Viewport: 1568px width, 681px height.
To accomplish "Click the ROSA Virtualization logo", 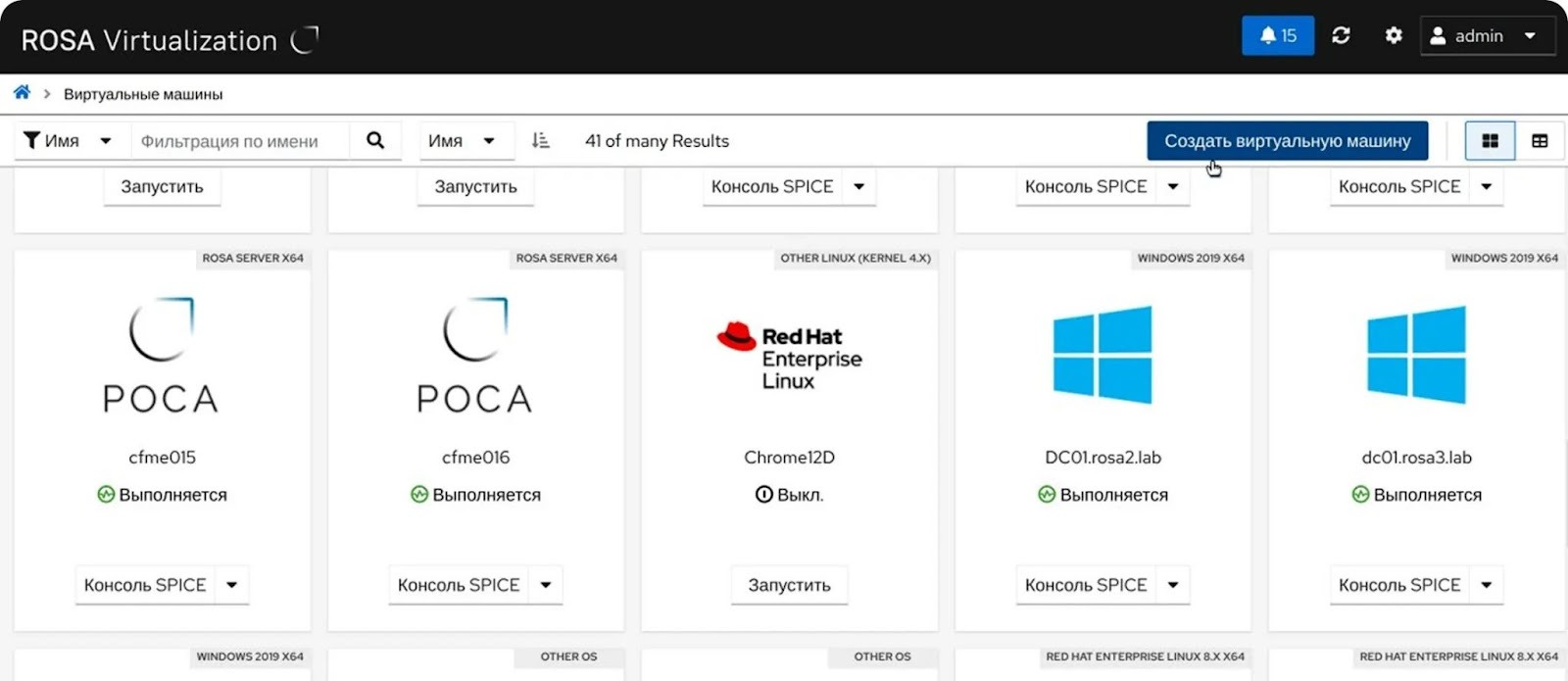I will click(169, 40).
